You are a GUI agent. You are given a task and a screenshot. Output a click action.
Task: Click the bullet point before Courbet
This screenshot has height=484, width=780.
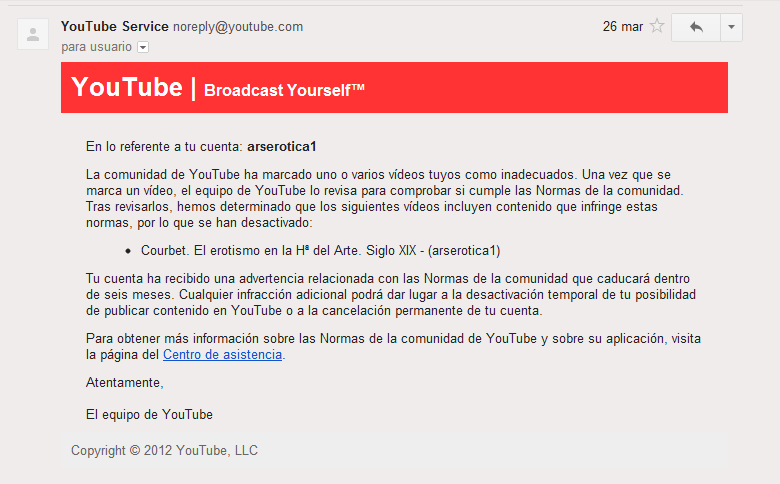click(128, 251)
